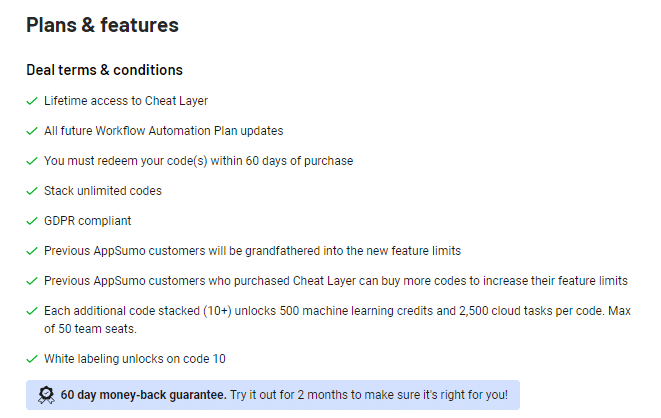
Task: Click the text Lifetime access to Cheat Layer
Action: (x=126, y=101)
